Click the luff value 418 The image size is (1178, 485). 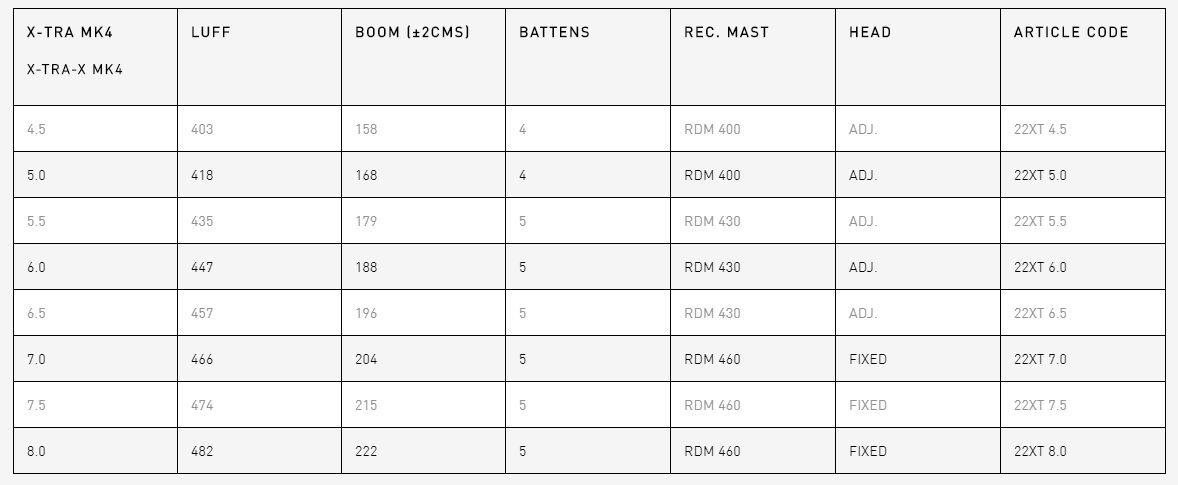tap(202, 175)
